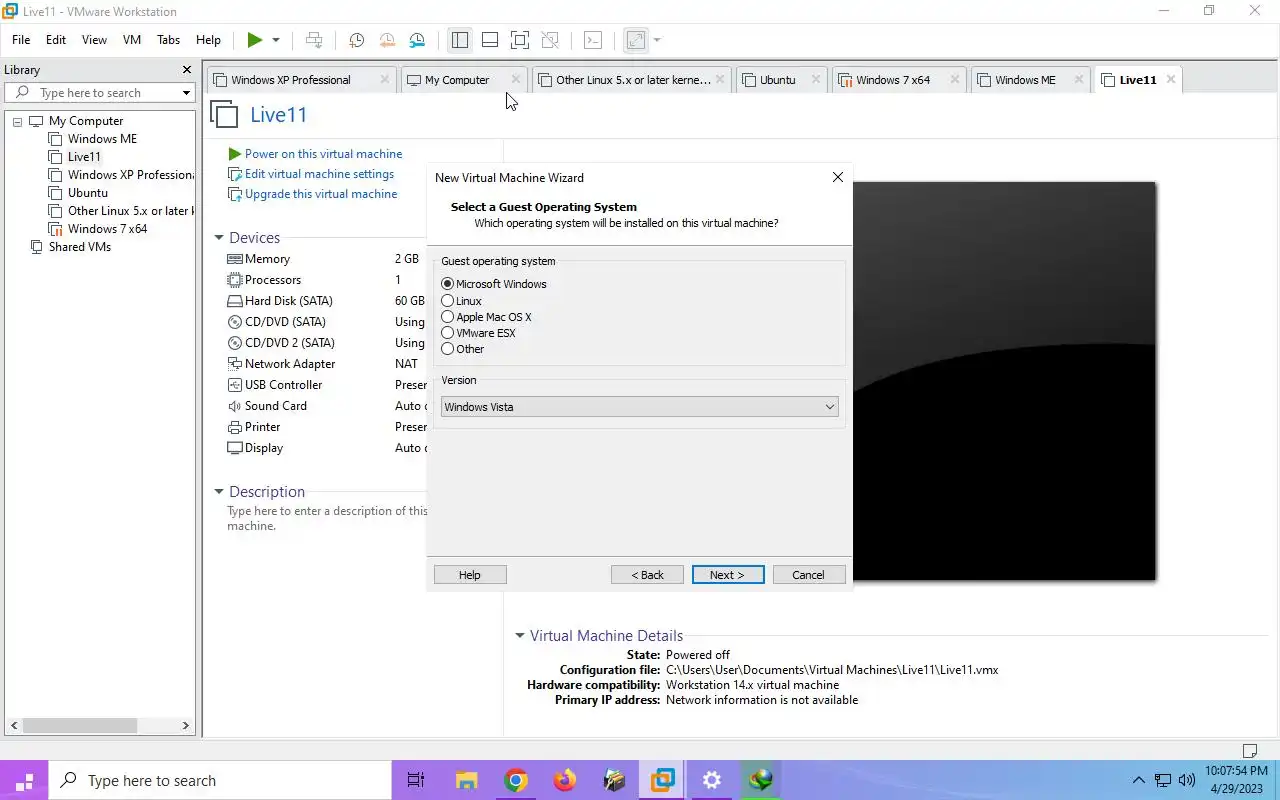The width and height of the screenshot is (1280, 800).
Task: Select the Other guest OS radio button
Action: pos(448,349)
